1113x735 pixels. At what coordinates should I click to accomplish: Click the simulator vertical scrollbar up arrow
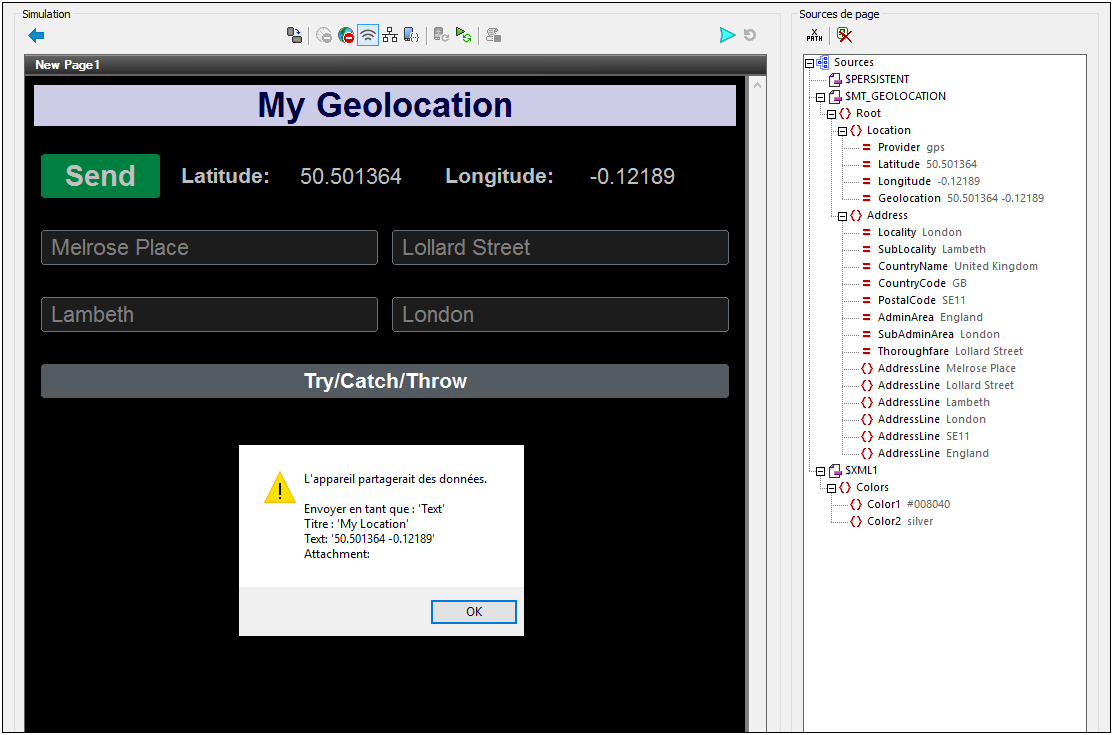pyautogui.click(x=756, y=86)
